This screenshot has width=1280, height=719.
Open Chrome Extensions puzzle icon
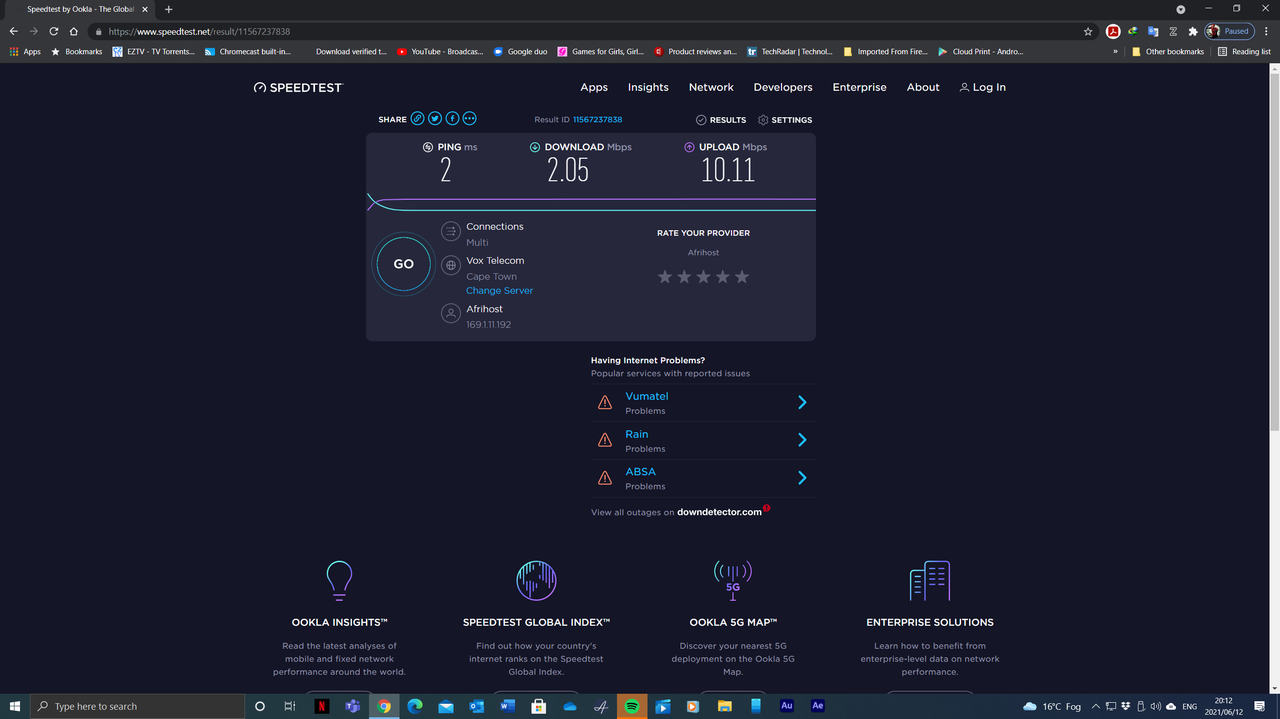pos(1192,31)
